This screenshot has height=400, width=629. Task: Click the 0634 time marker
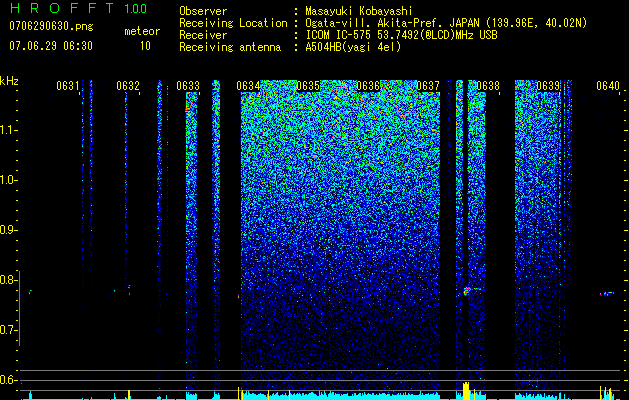point(248,86)
